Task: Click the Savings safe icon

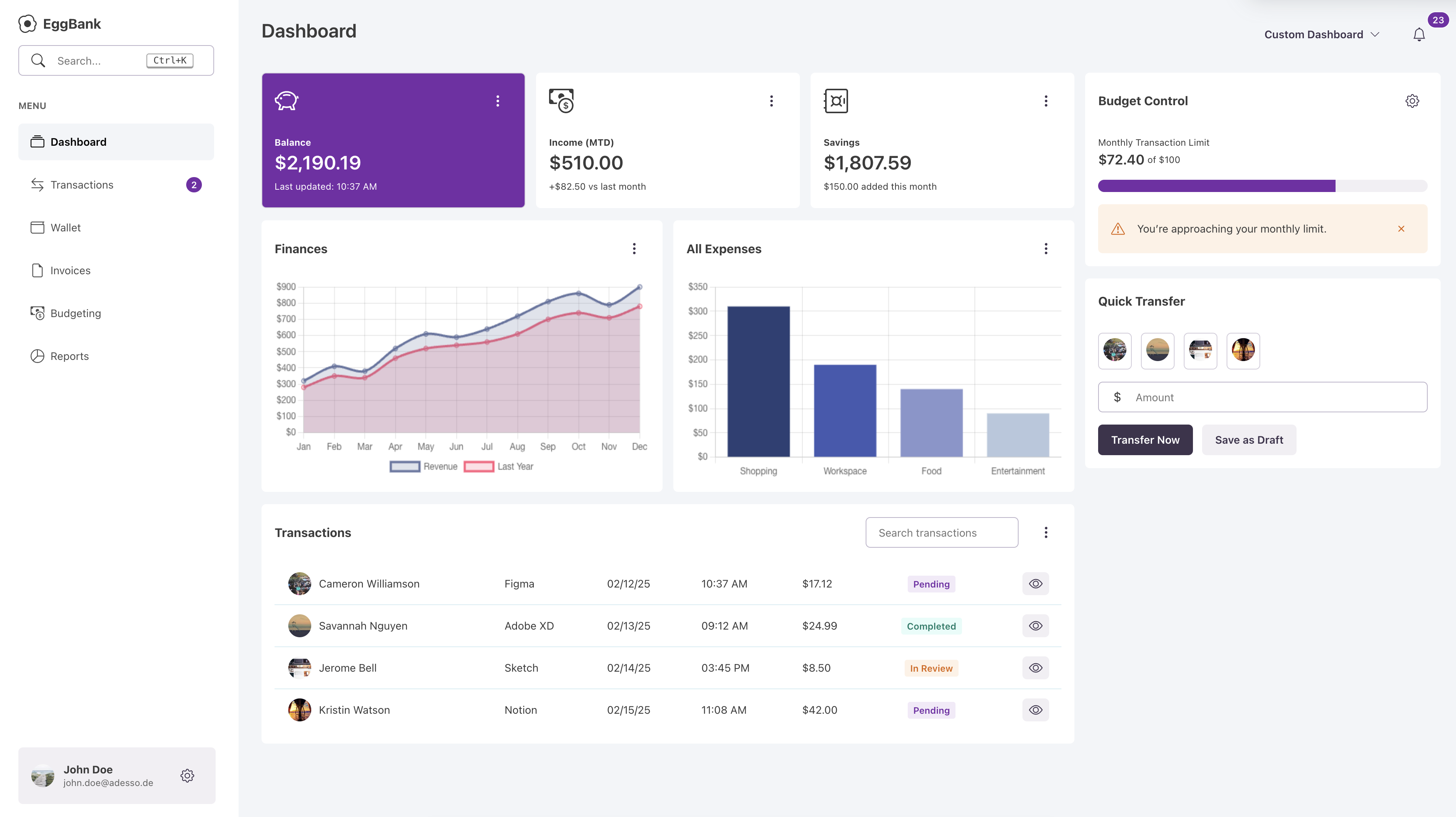Action: [835, 101]
